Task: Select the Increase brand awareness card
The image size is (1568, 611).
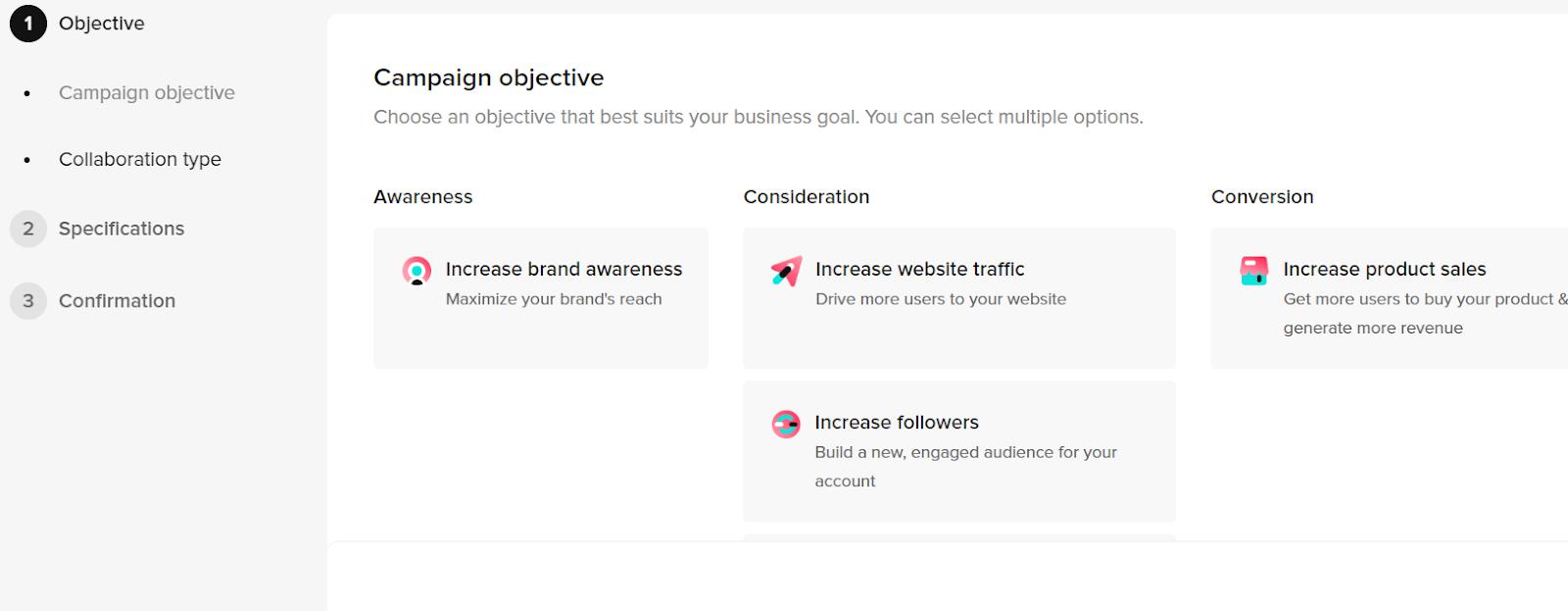Action: pyautogui.click(x=541, y=298)
